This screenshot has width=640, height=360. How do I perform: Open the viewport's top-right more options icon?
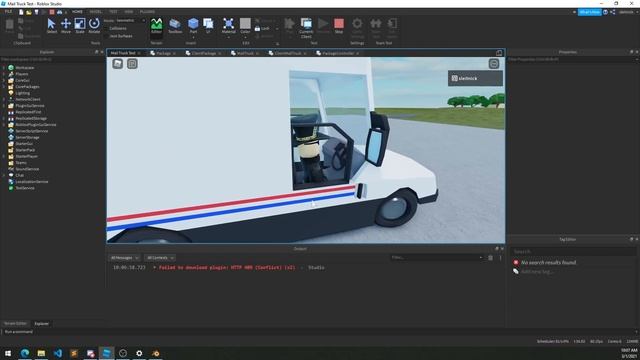(494, 64)
